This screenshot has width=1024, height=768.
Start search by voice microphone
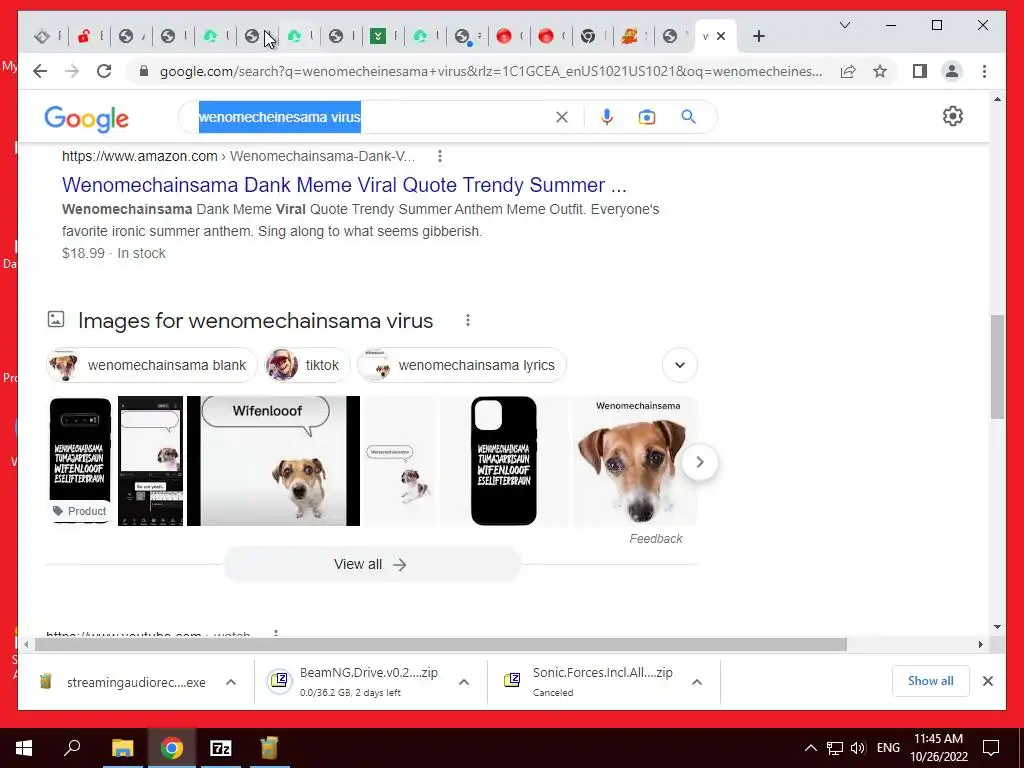tap(607, 117)
